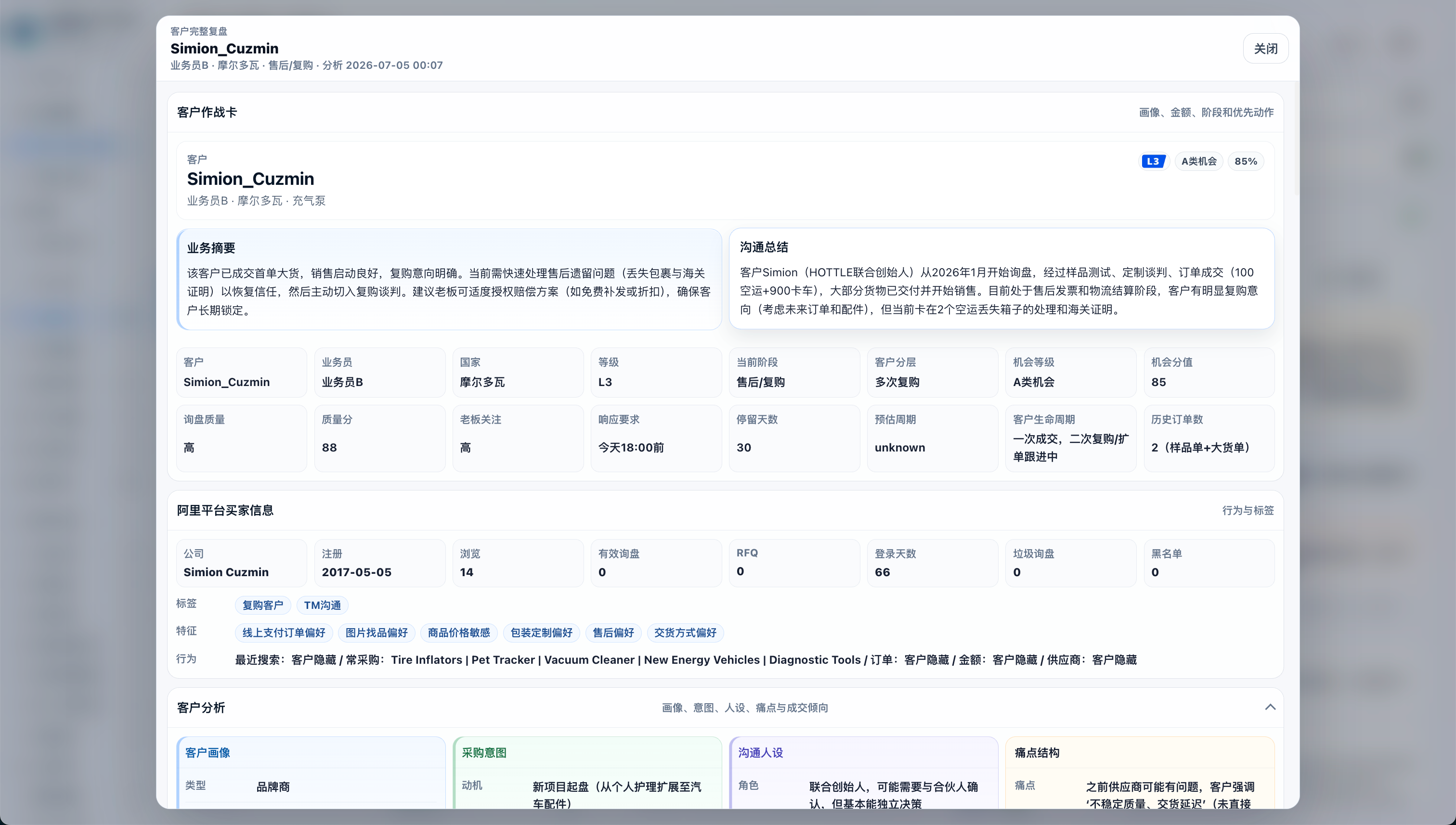The width and height of the screenshot is (1456, 825).
Task: Click the 询盘质量 value 高
Action: point(189,448)
